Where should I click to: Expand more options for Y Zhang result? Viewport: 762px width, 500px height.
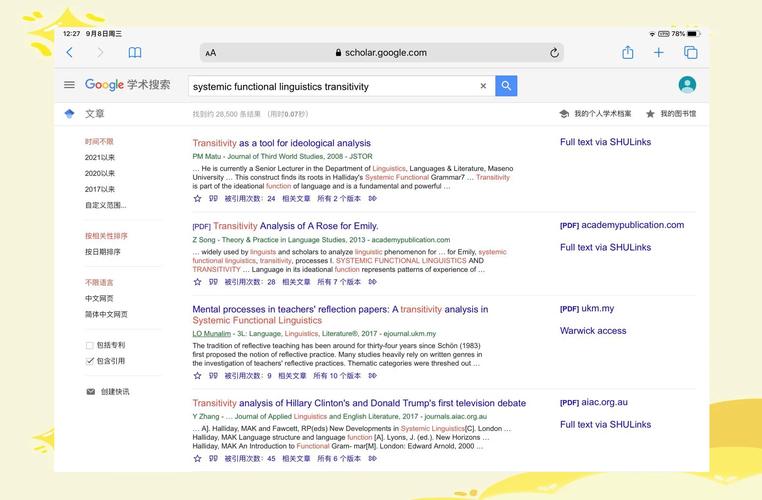[372, 458]
